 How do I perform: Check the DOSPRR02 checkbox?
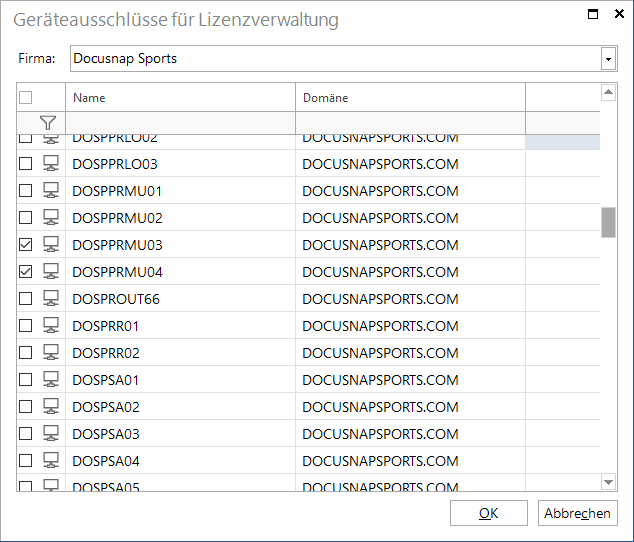pyautogui.click(x=25, y=352)
